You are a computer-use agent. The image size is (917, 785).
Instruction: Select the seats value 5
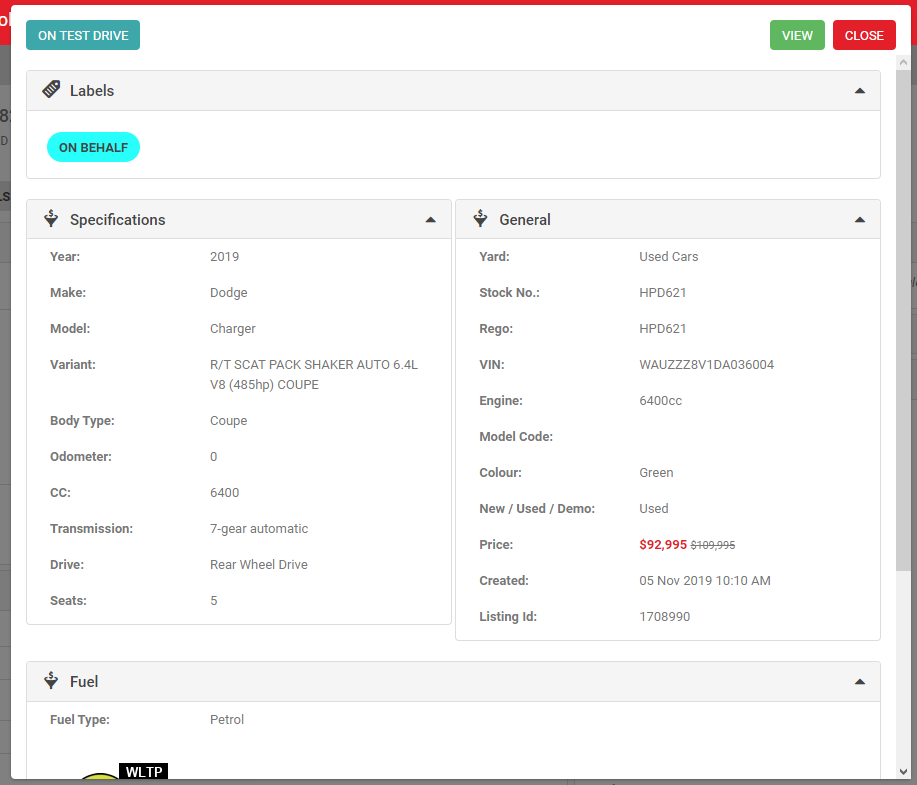click(214, 601)
